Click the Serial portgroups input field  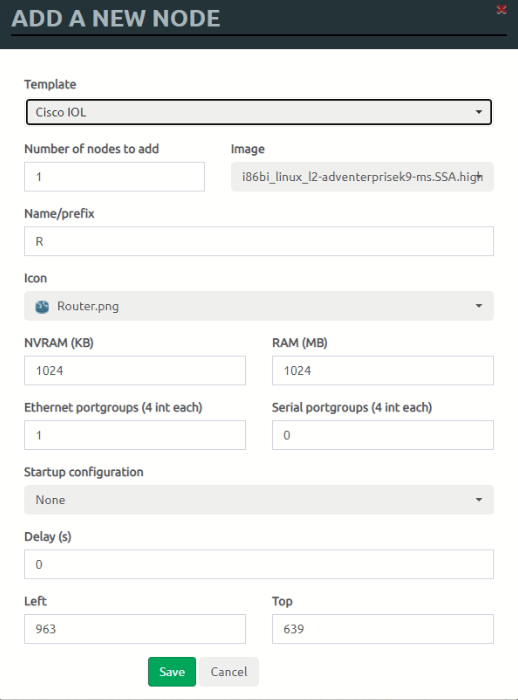point(383,435)
